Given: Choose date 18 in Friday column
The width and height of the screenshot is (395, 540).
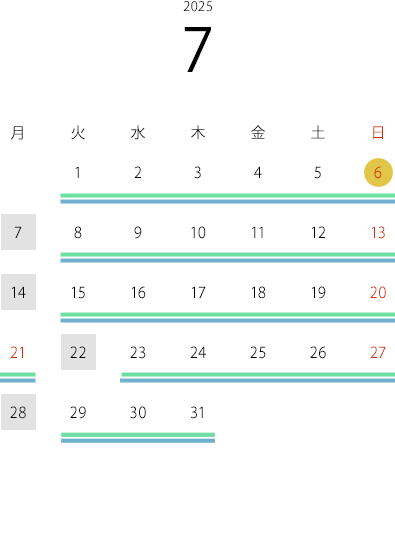Looking at the screenshot, I should click(258, 292).
